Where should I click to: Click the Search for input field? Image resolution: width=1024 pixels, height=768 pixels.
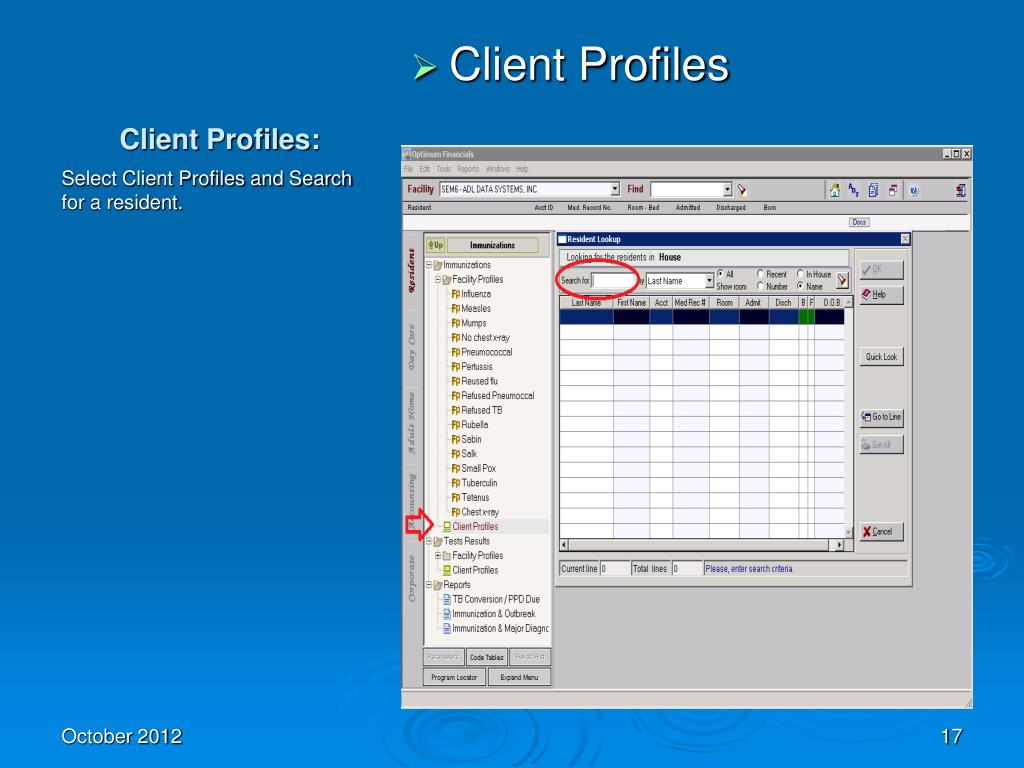point(613,281)
